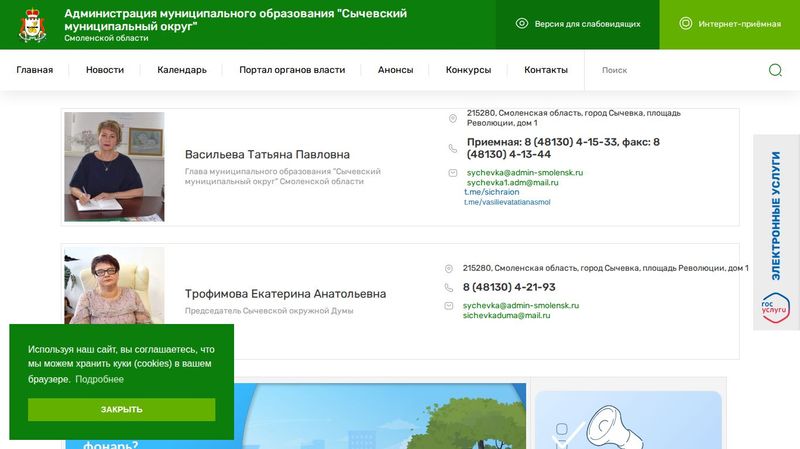Click the municipal coat of arms logo
The height and width of the screenshot is (449, 800).
point(32,25)
